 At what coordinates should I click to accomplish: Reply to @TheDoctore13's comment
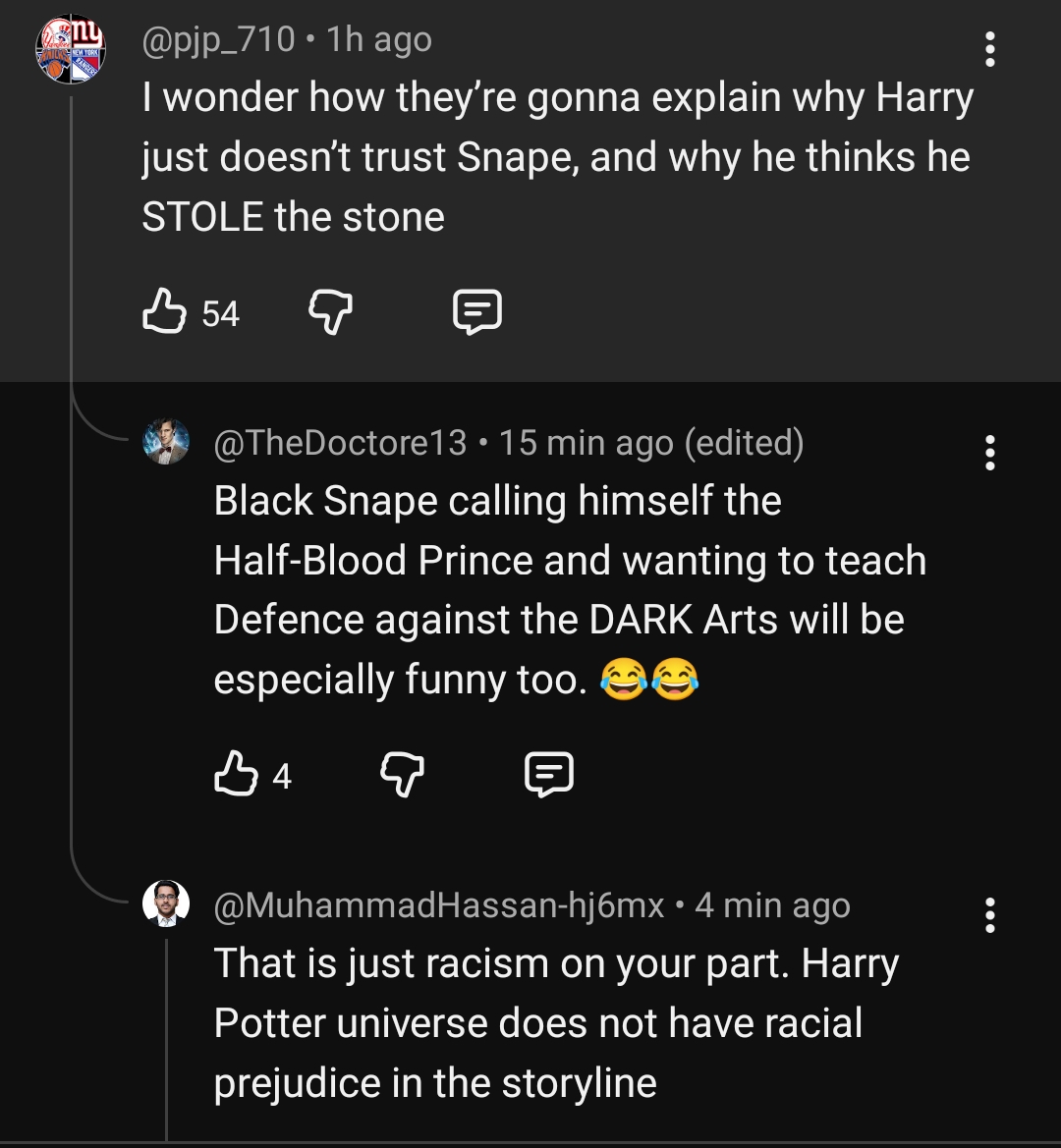[x=548, y=774]
